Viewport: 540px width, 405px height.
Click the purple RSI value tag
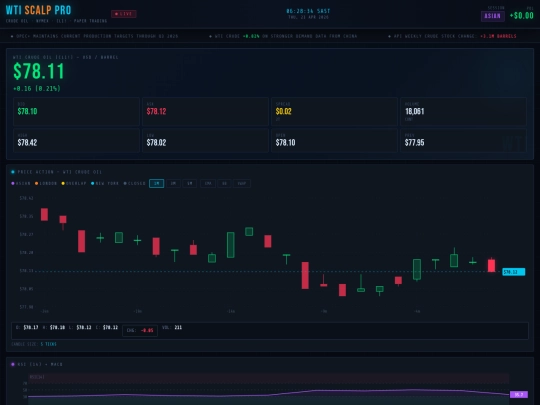519,394
